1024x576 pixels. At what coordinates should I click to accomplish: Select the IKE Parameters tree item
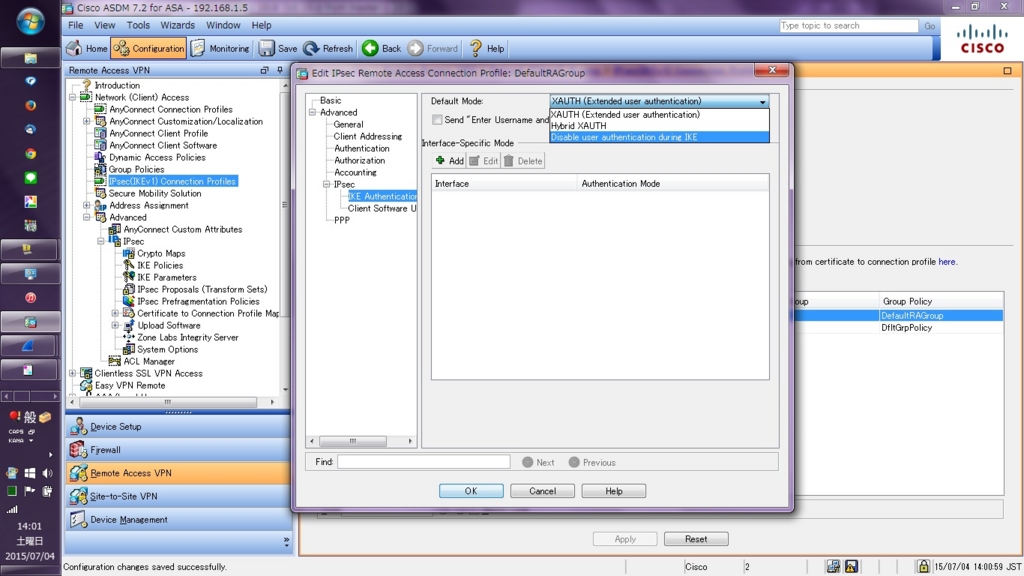click(167, 277)
